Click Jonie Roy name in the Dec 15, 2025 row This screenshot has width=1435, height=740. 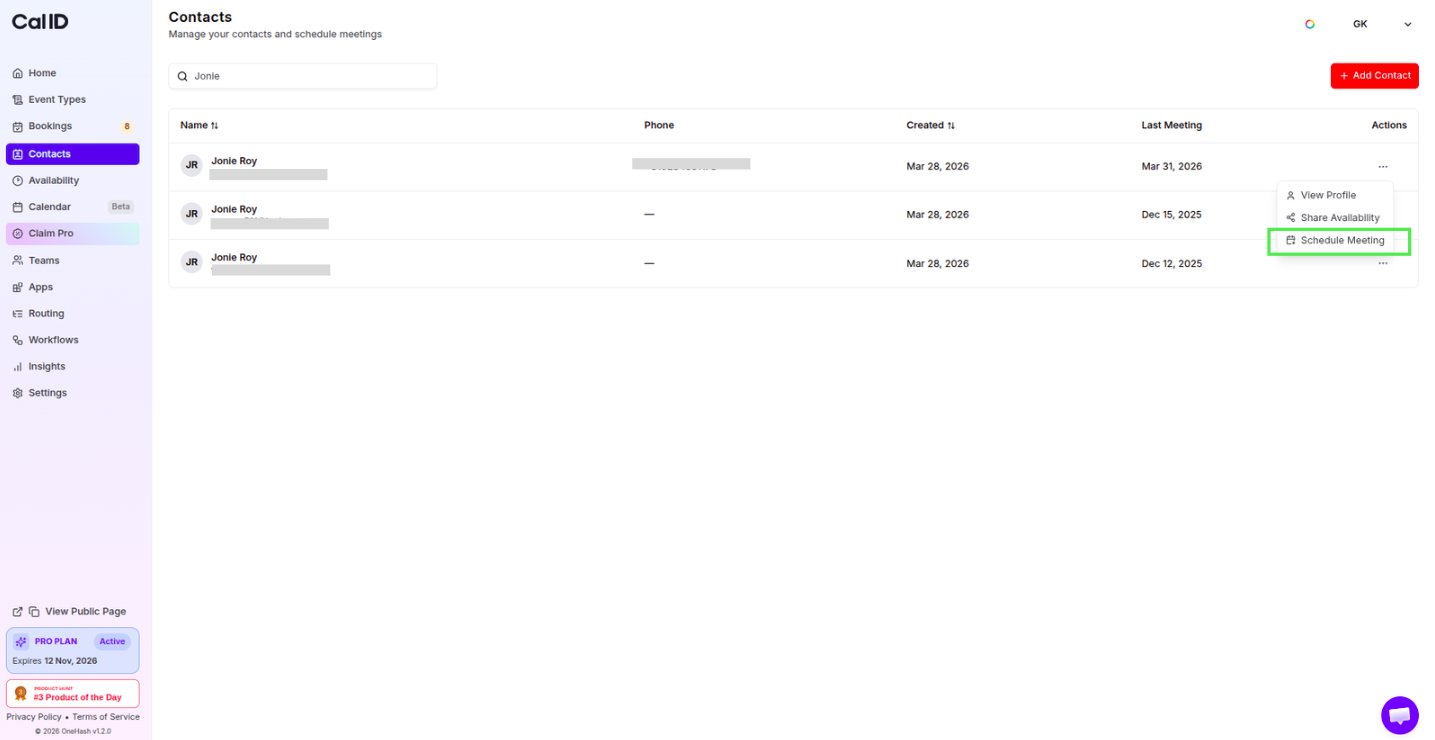pyautogui.click(x=234, y=209)
